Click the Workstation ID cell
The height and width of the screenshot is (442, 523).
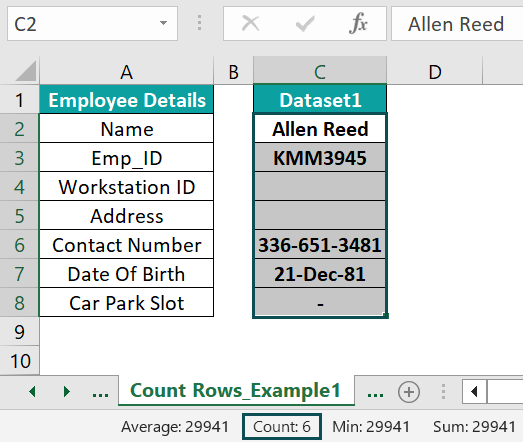(126, 187)
